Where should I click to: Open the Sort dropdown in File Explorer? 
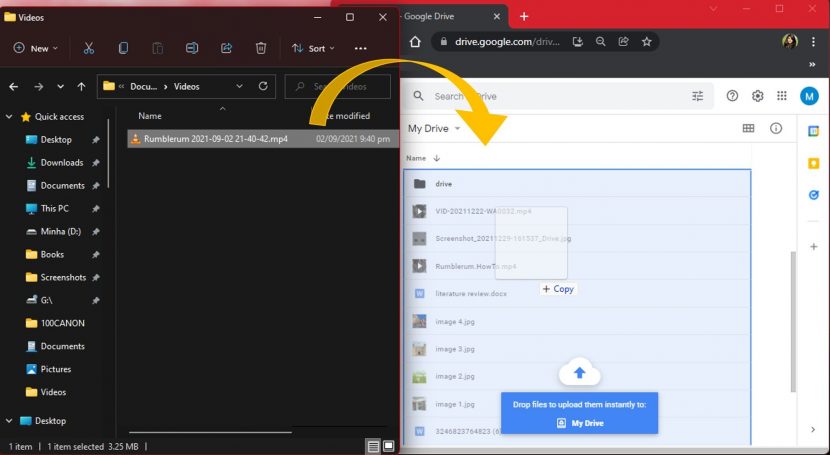(x=313, y=48)
